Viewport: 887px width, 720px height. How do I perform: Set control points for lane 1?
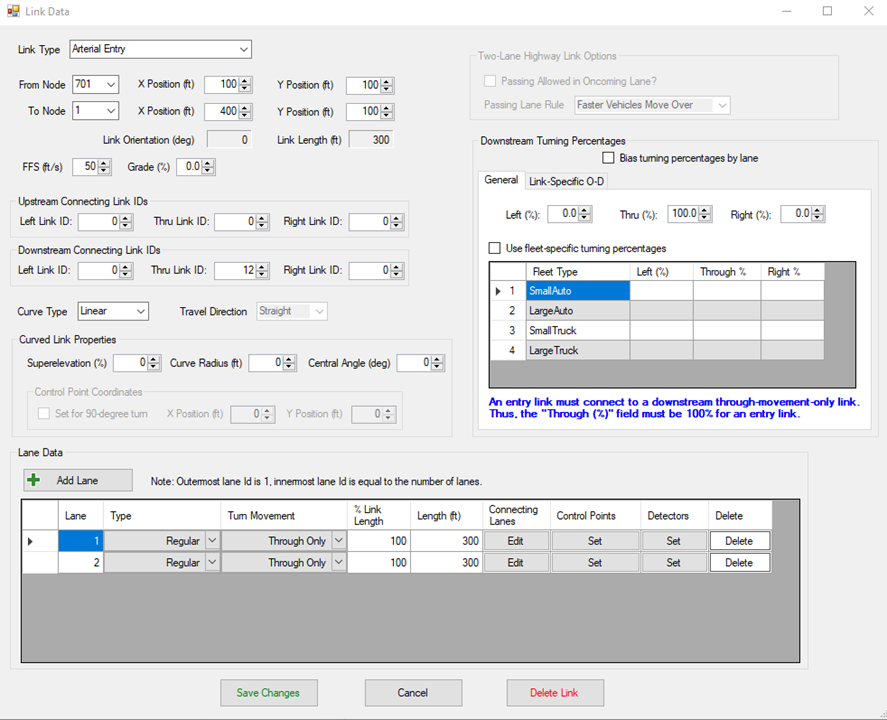pos(595,541)
